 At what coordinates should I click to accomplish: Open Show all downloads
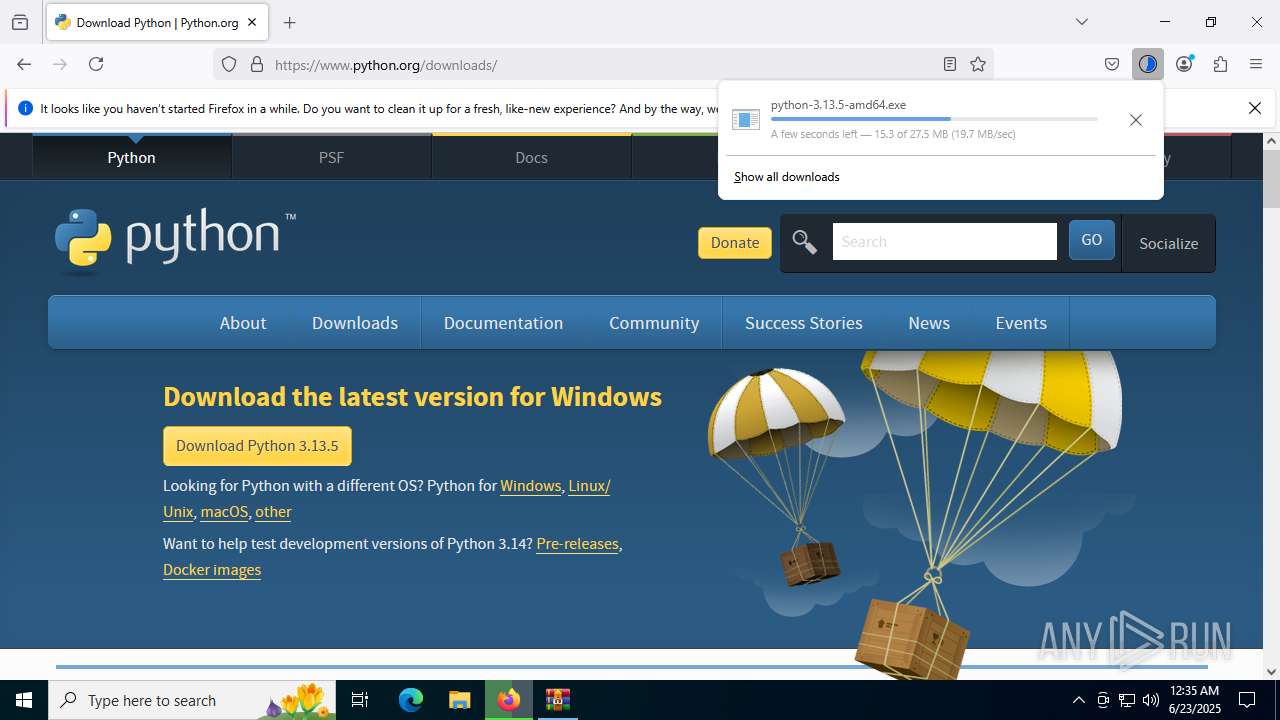coord(787,177)
